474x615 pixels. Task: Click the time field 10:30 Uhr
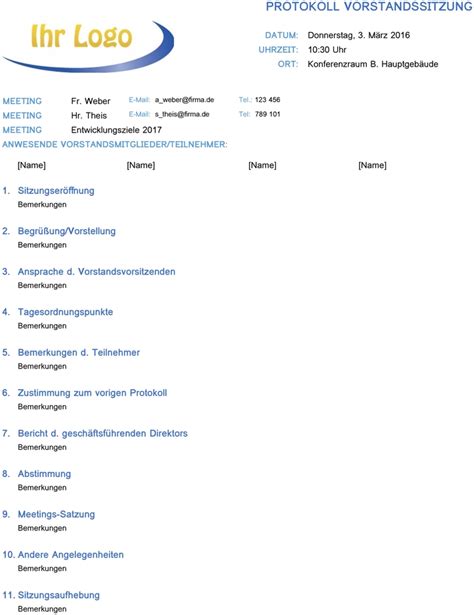pyautogui.click(x=327, y=50)
